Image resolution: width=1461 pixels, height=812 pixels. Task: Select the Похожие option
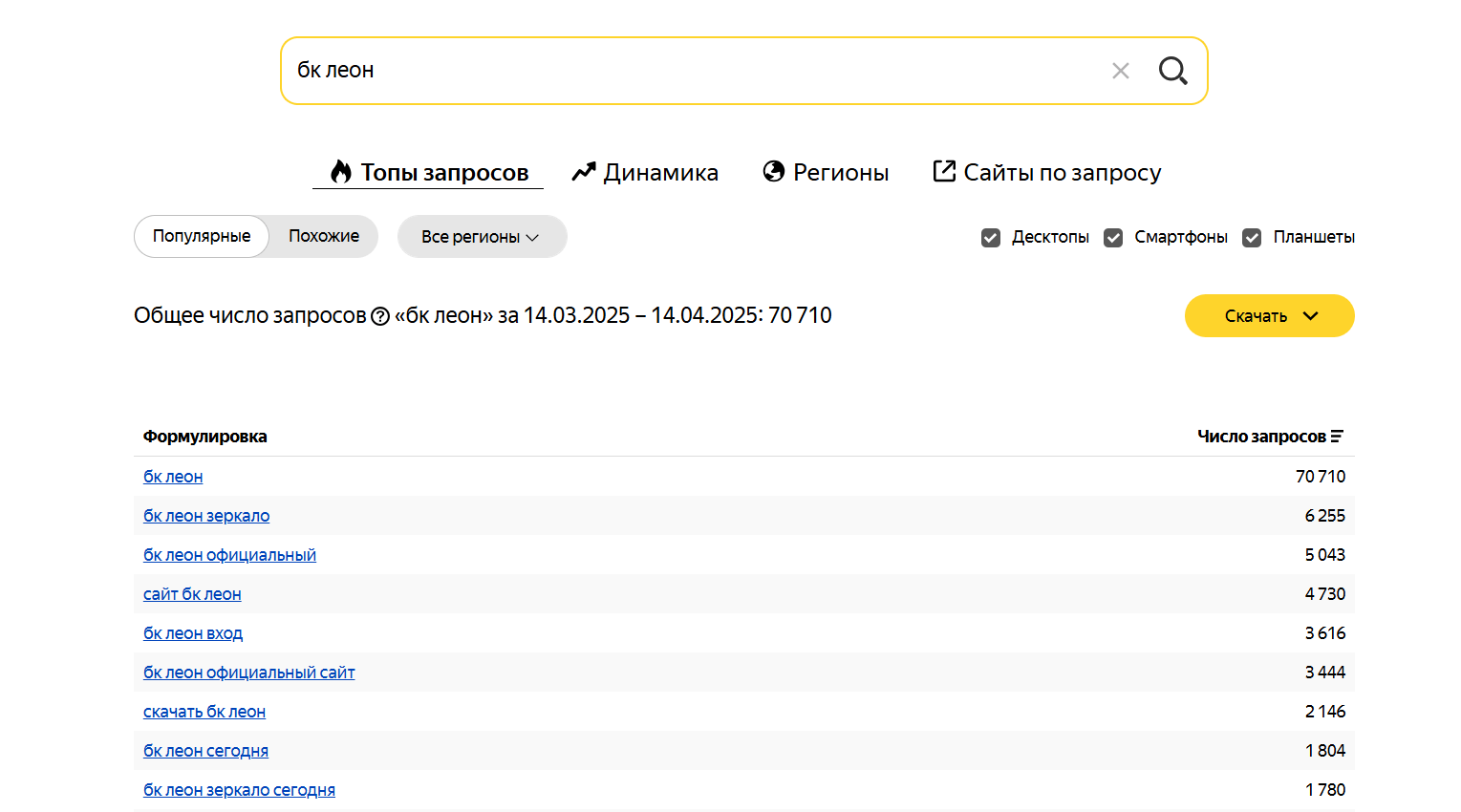pyautogui.click(x=324, y=236)
